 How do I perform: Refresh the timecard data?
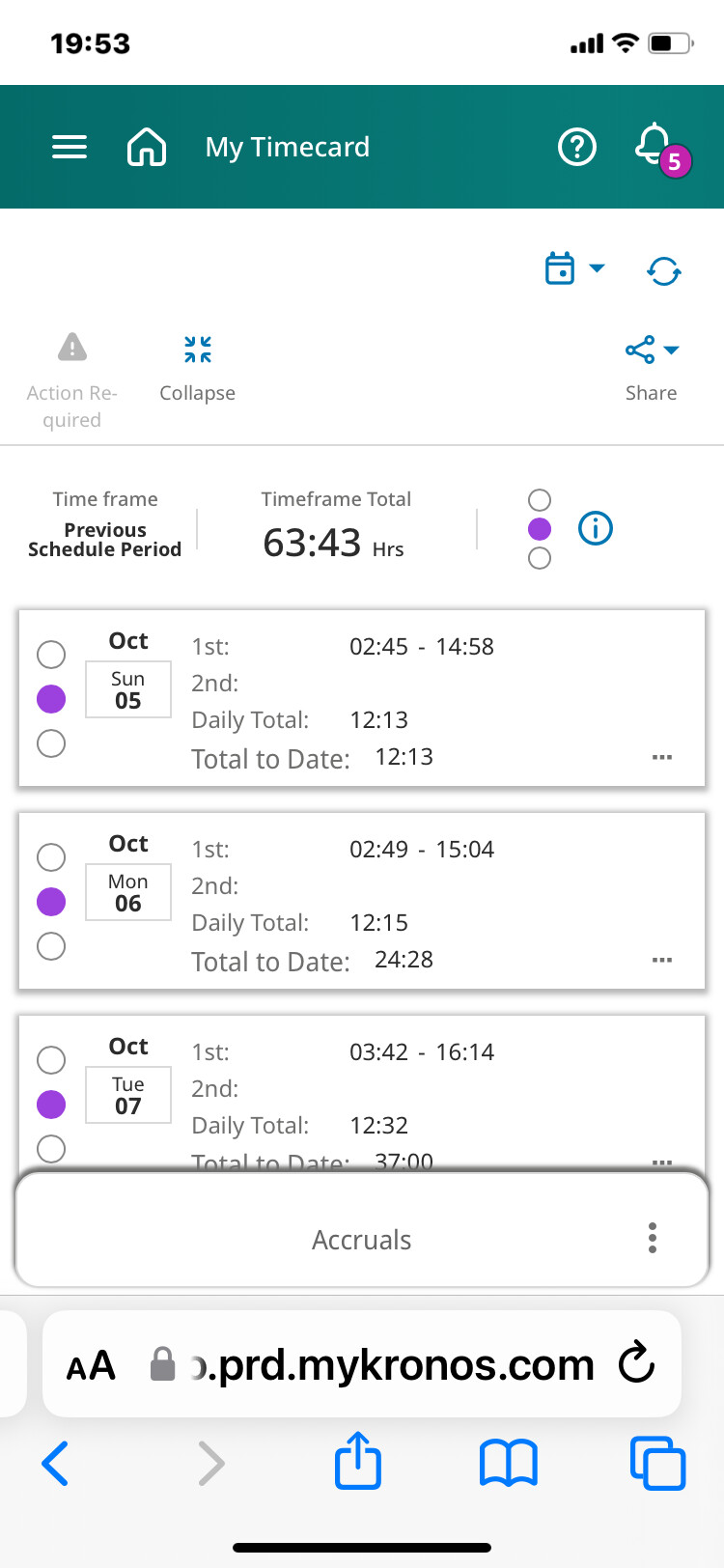click(x=664, y=270)
